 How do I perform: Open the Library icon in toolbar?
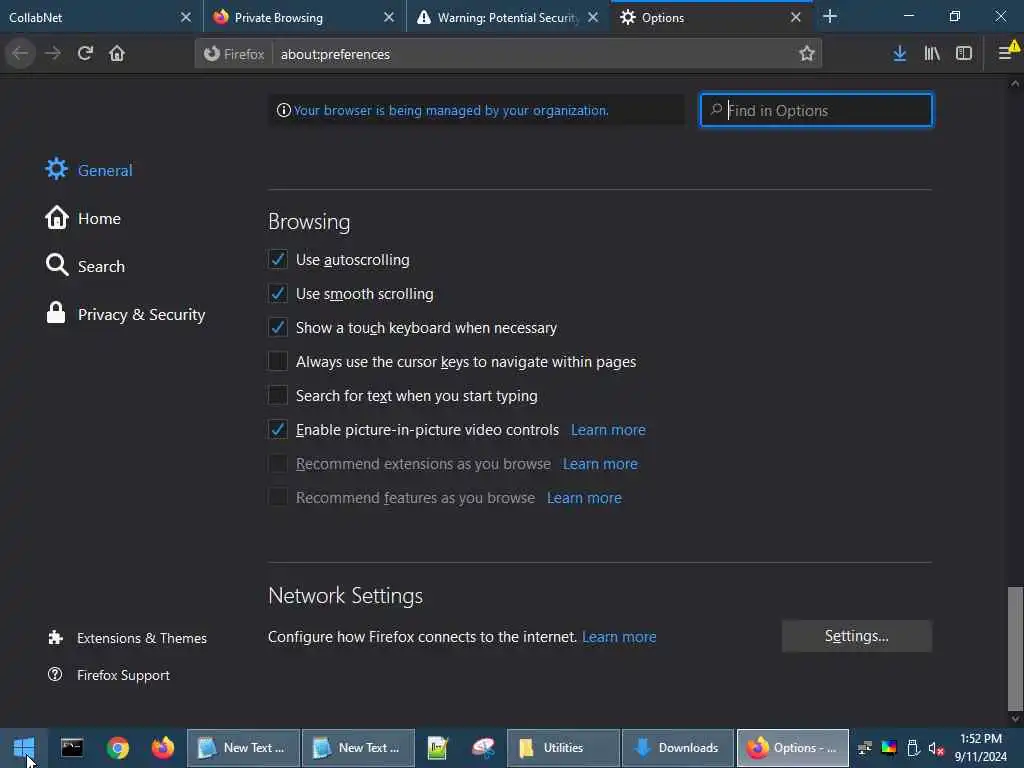coord(932,54)
